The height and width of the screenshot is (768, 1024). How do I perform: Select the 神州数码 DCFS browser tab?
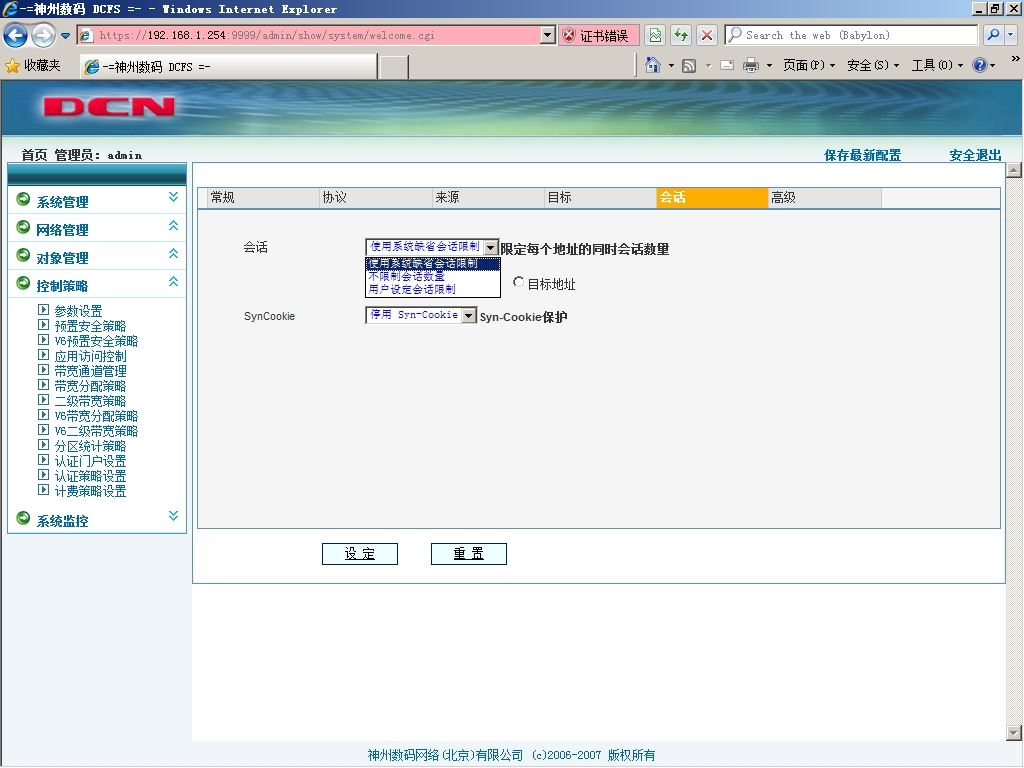point(229,67)
